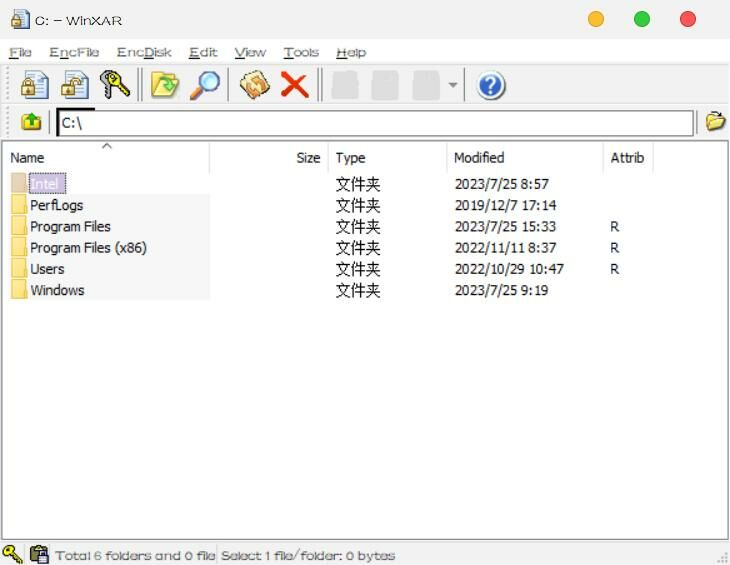Screen dimensions: 730x565
Task: Click the second lock file toolbar icon
Action: pos(75,85)
